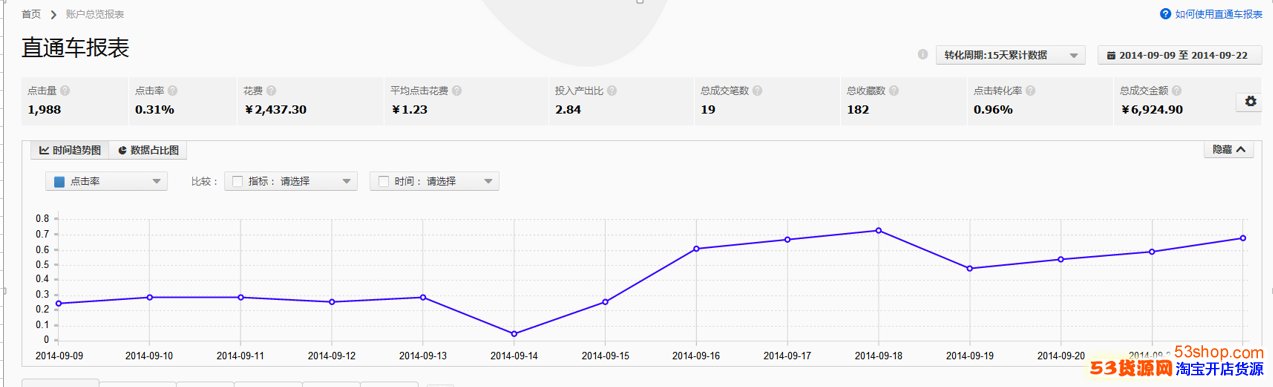Switch to 数据占比图 tab
Screen dimensions: 1273x387
click(x=148, y=150)
